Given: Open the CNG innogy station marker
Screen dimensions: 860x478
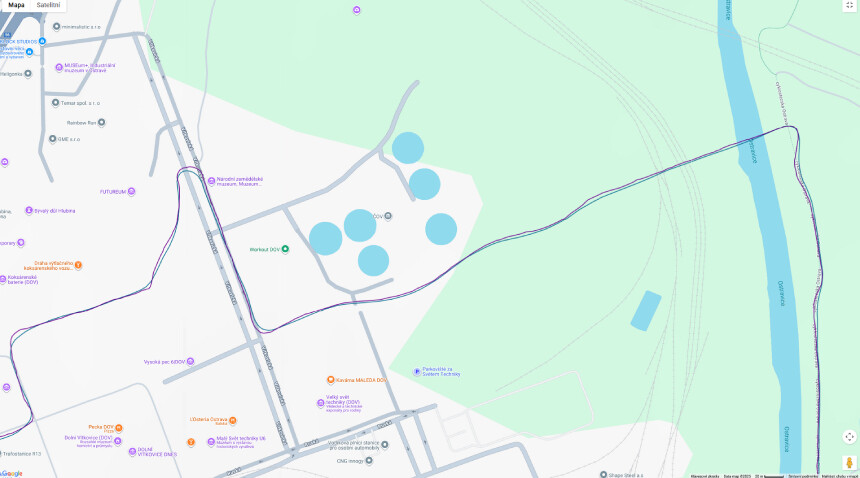Looking at the screenshot, I should tap(369, 461).
